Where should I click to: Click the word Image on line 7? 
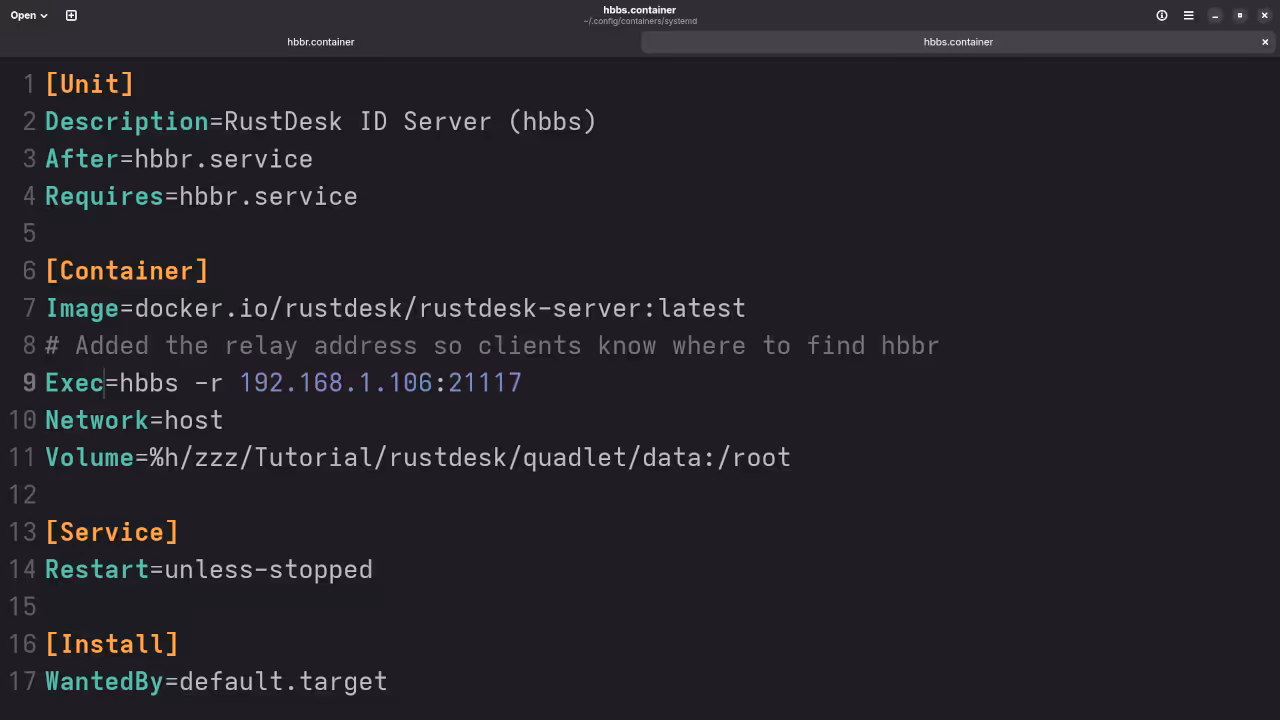click(82, 308)
